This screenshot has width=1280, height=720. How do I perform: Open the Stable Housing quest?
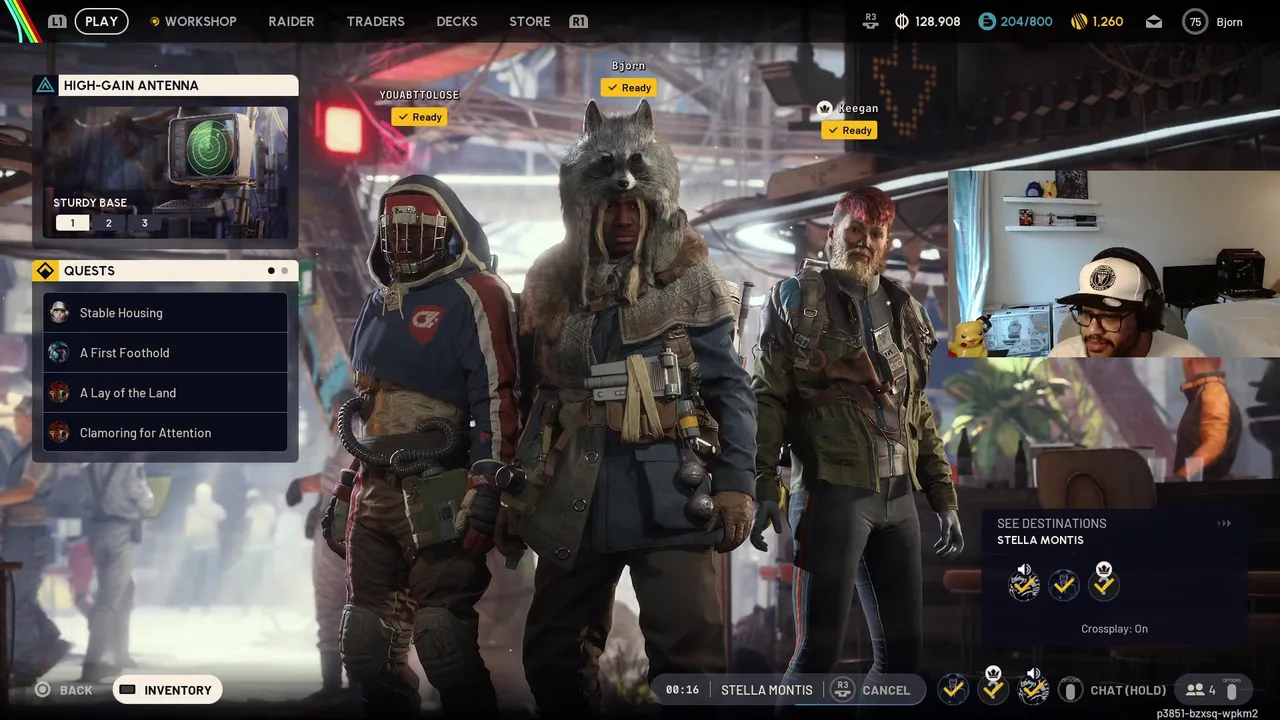click(166, 313)
